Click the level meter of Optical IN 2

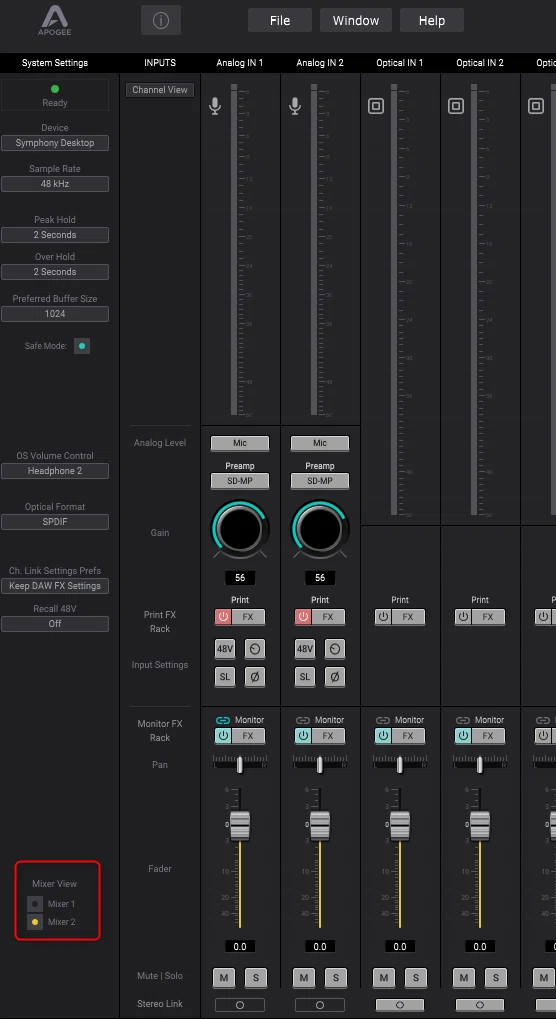click(x=474, y=300)
